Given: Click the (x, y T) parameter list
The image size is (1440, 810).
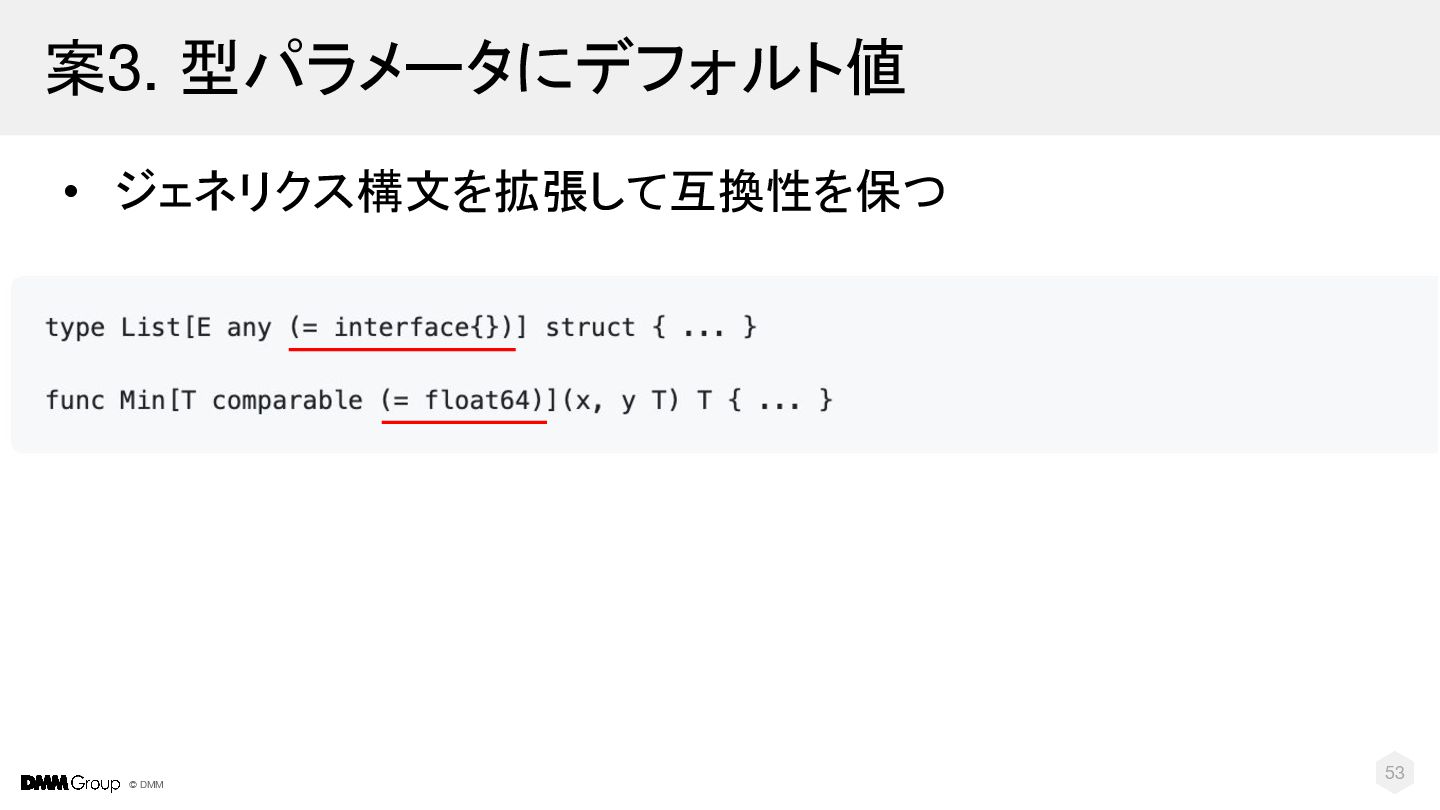Looking at the screenshot, I should (x=620, y=401).
